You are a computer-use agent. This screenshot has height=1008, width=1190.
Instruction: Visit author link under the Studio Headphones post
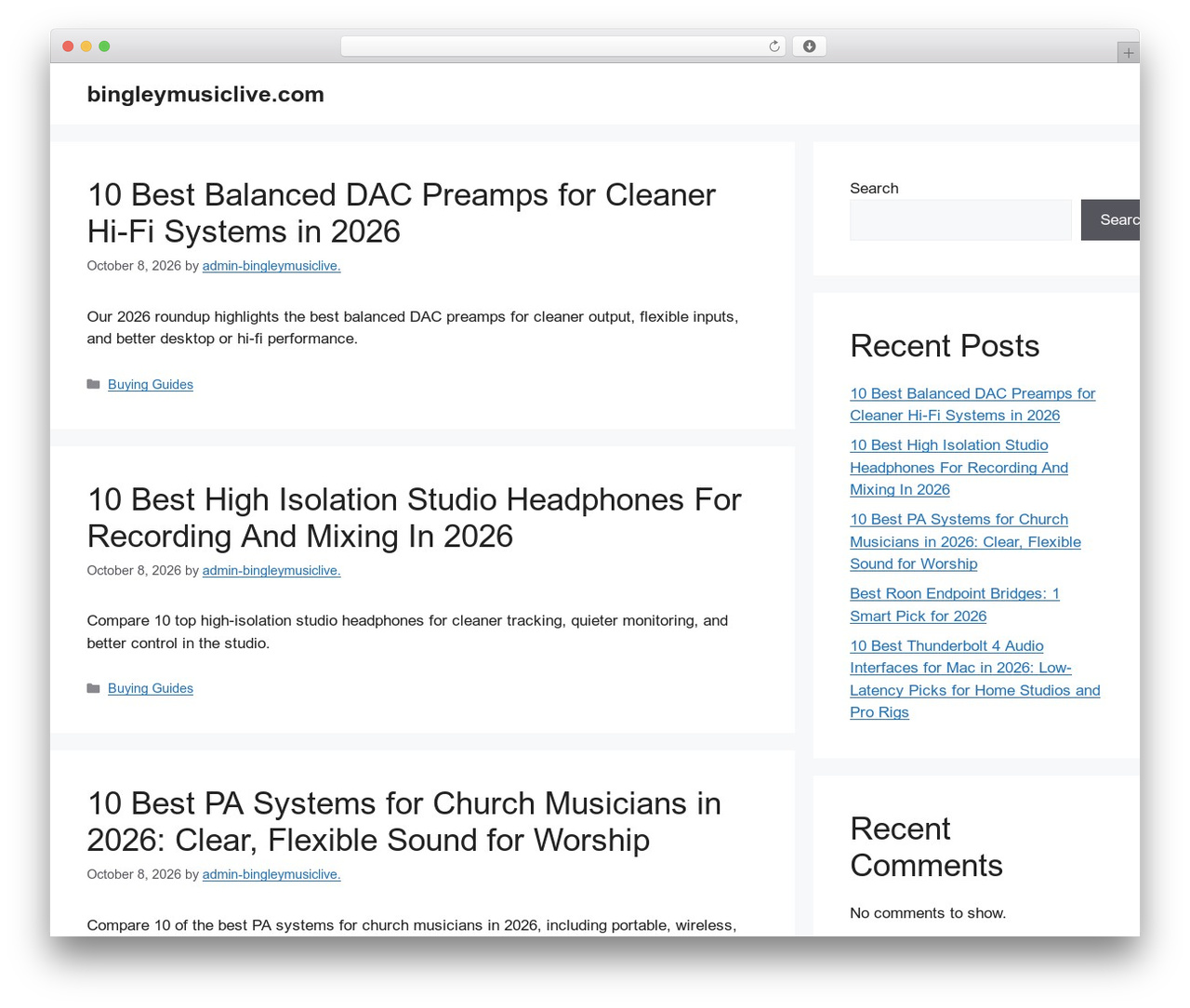[271, 570]
